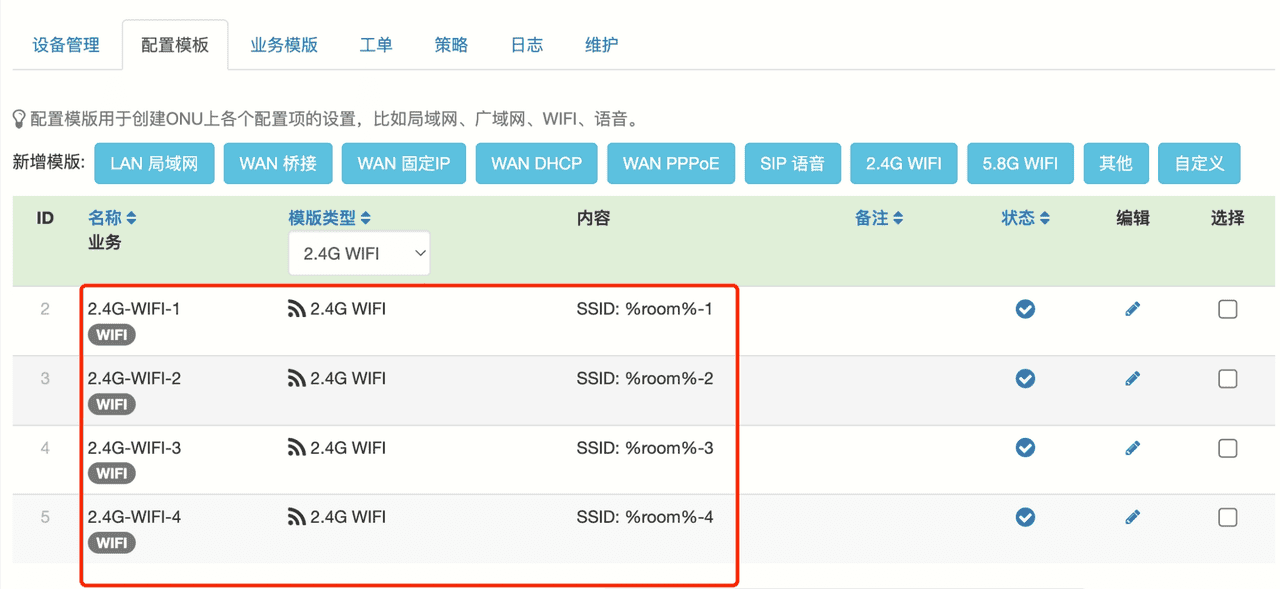Edit the 2.4G-WIFI-4 template via pencil icon
Image resolution: width=1280 pixels, height=589 pixels.
click(x=1132, y=517)
